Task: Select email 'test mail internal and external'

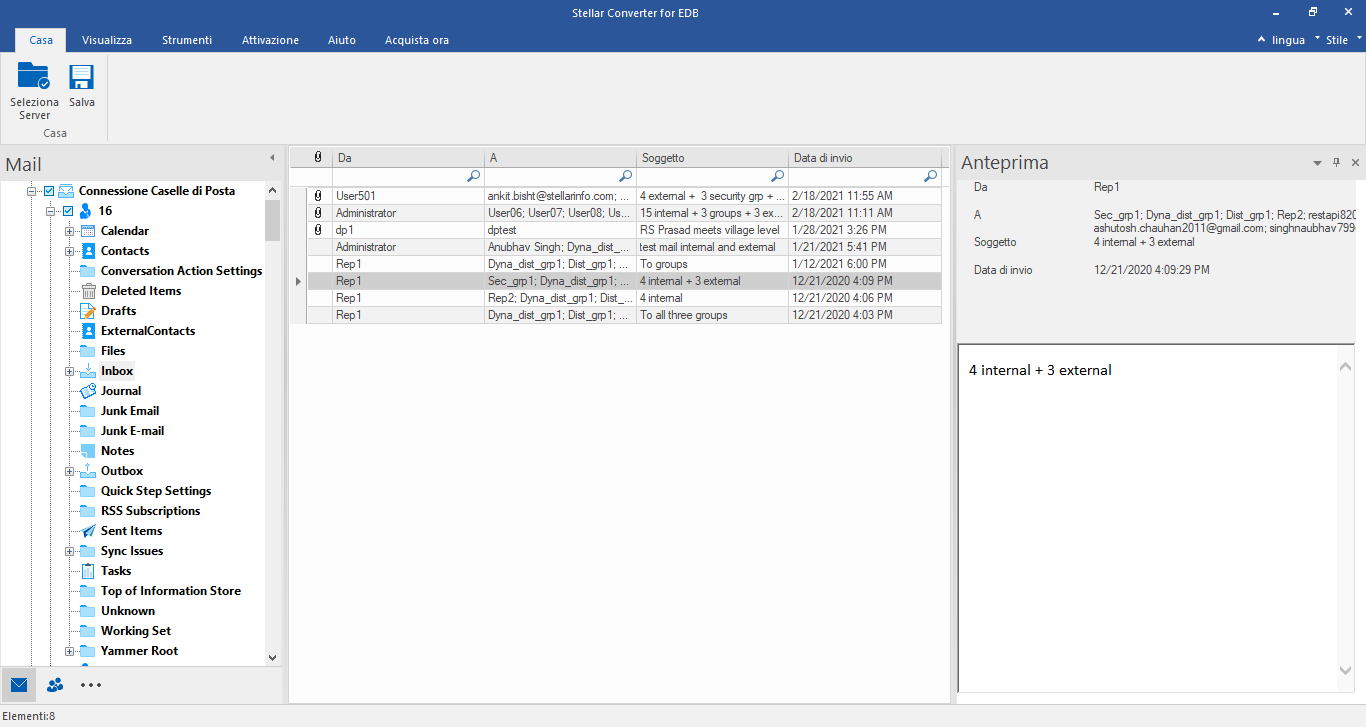Action: coord(624,247)
